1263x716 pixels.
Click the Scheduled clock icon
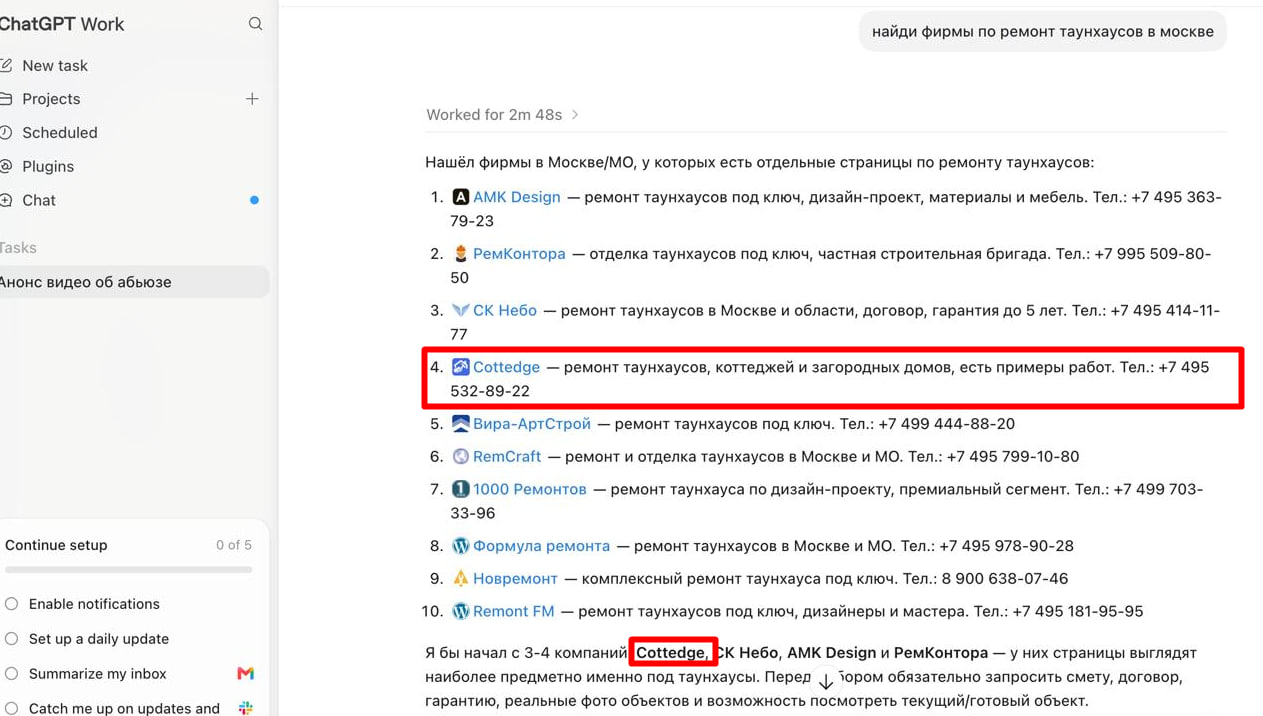6,133
